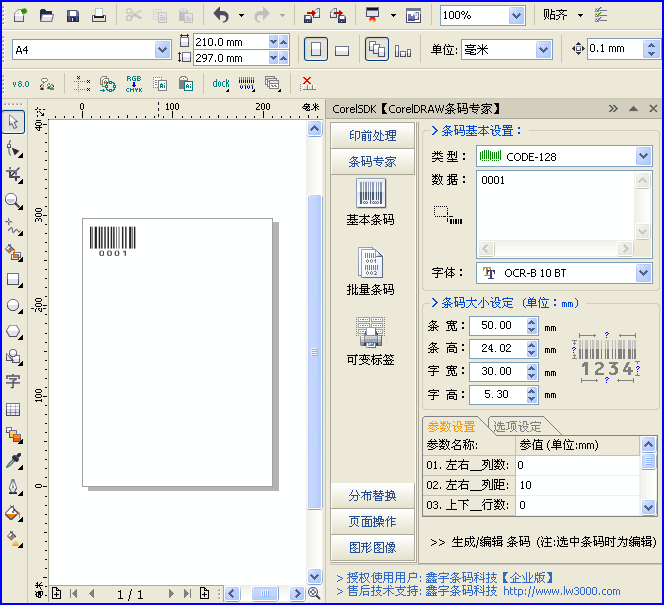The image size is (664, 605).
Task: Click the nudge offset 0.1 mm stepper
Action: point(651,50)
